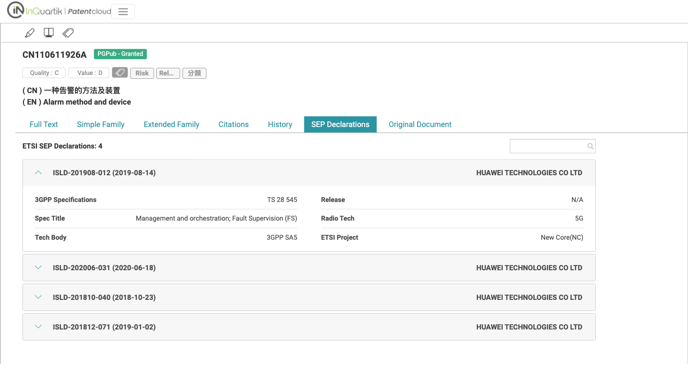Click the TS 28 545 specification value

pyautogui.click(x=282, y=200)
